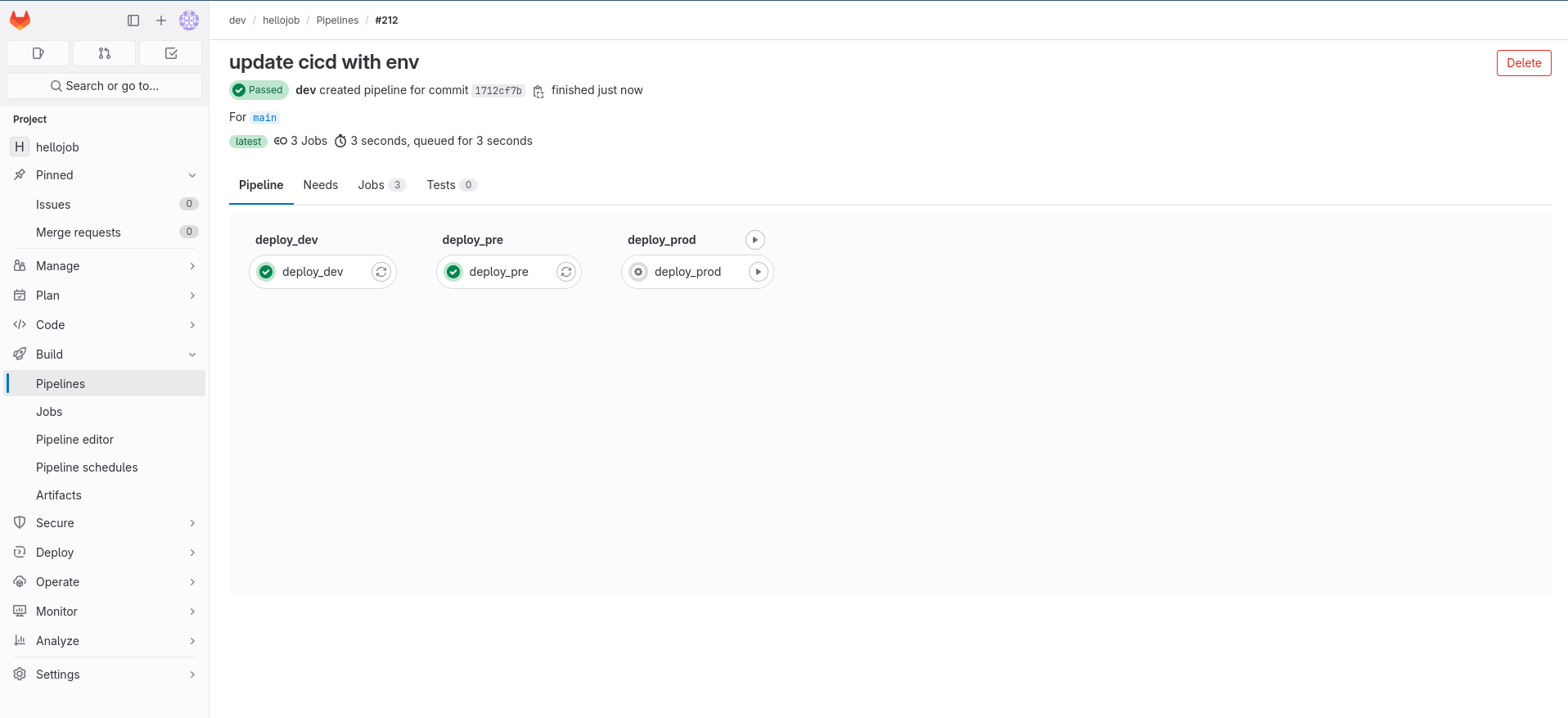Screen dimensions: 1568x718
Task: Expand the Code menu
Action: pyautogui.click(x=105, y=325)
